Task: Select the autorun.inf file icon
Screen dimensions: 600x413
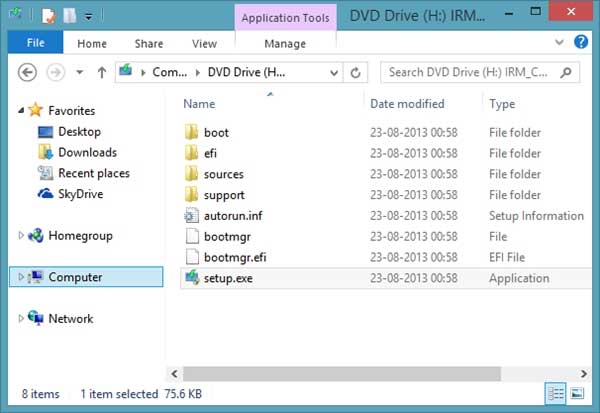Action: 191,215
